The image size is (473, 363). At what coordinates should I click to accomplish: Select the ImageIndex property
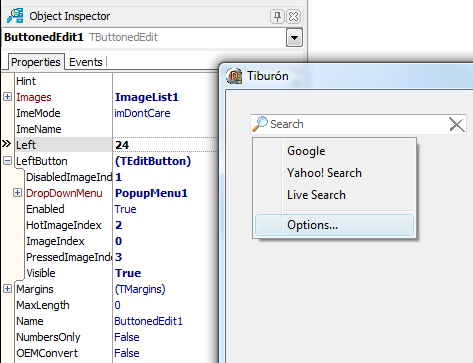click(55, 241)
